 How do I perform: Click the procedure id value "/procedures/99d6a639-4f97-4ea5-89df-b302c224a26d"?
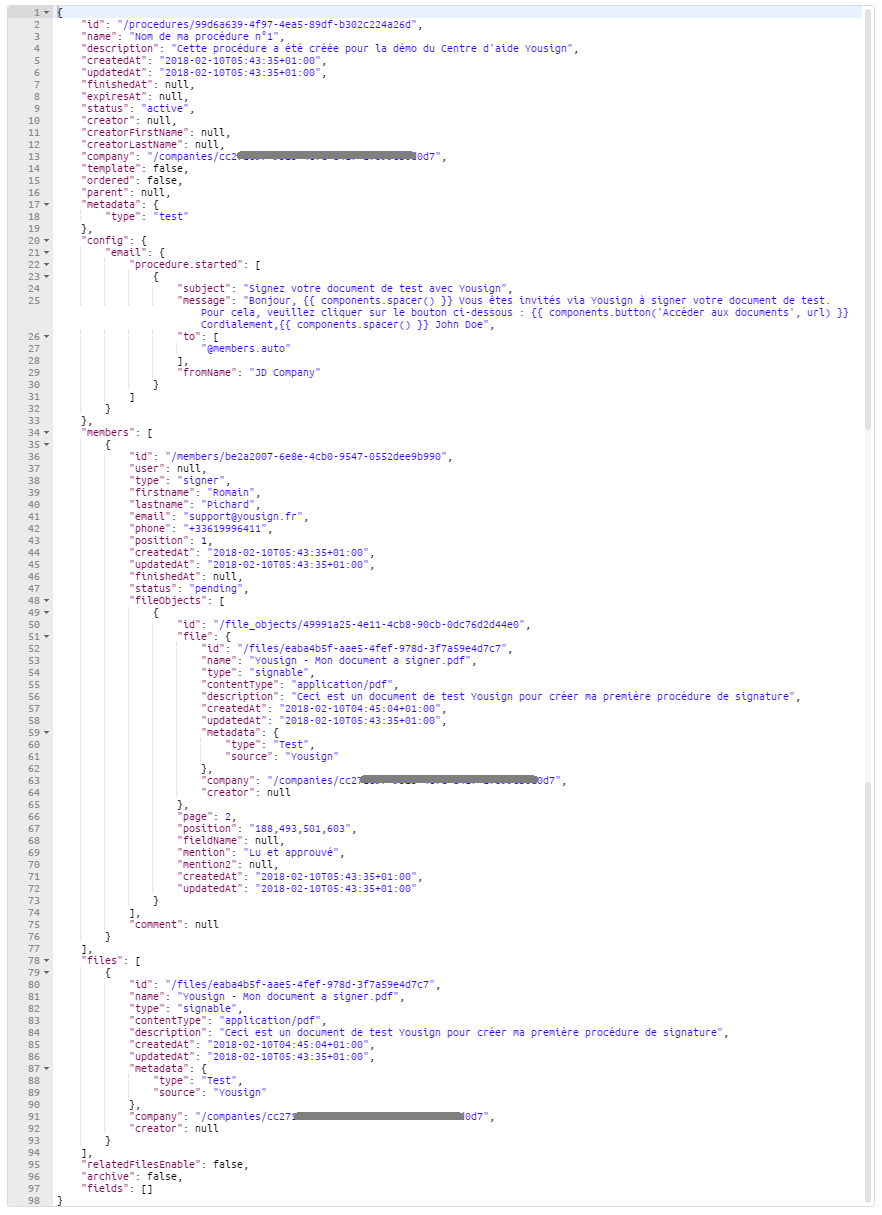(268, 24)
